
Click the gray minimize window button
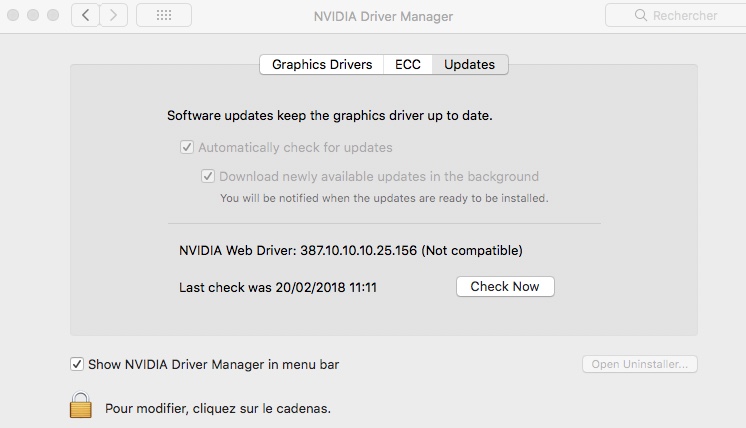33,15
